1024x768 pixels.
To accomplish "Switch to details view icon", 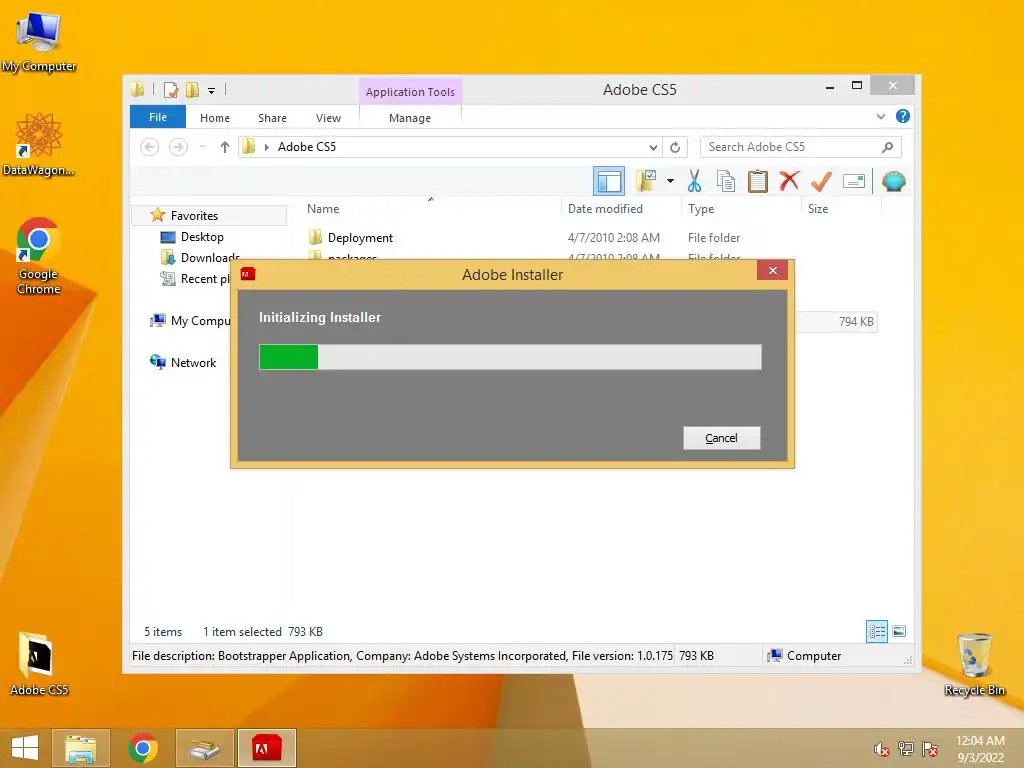I will (x=876, y=631).
